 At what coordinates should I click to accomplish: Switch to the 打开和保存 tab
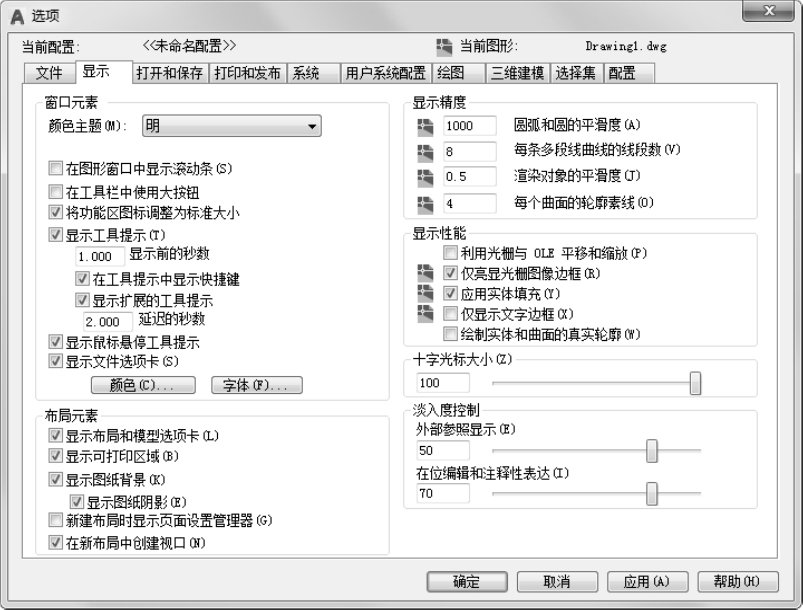pyautogui.click(x=170, y=73)
